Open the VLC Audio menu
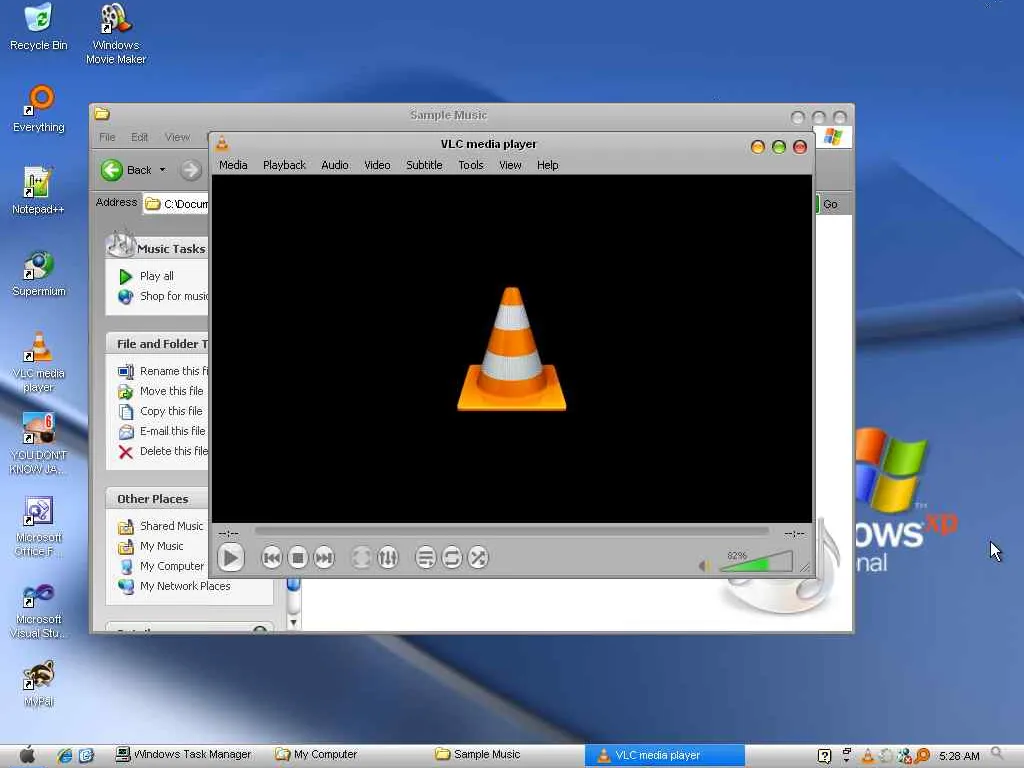The width and height of the screenshot is (1024, 768). click(x=334, y=165)
